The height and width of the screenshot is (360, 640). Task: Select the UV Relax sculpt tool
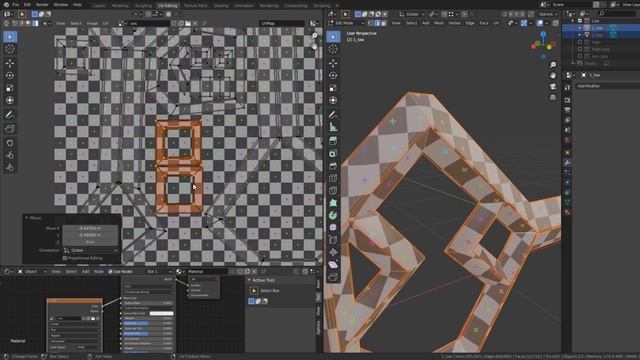(x=10, y=155)
